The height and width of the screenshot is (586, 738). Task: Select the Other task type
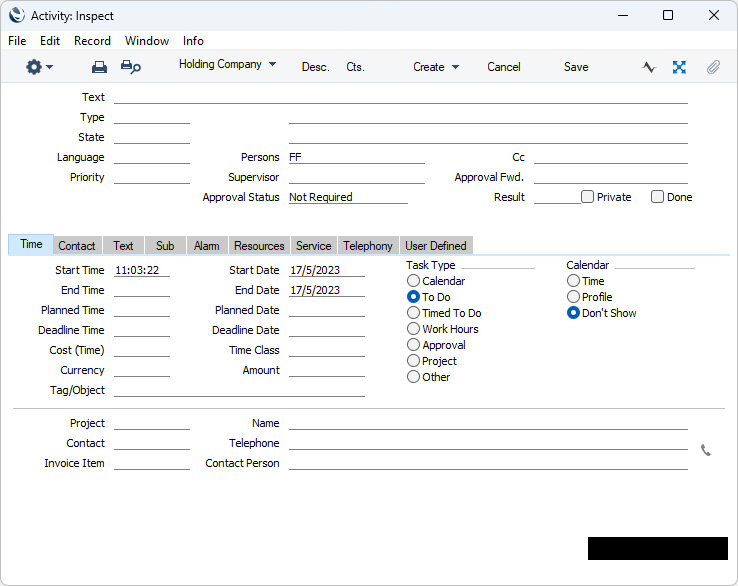pos(413,377)
